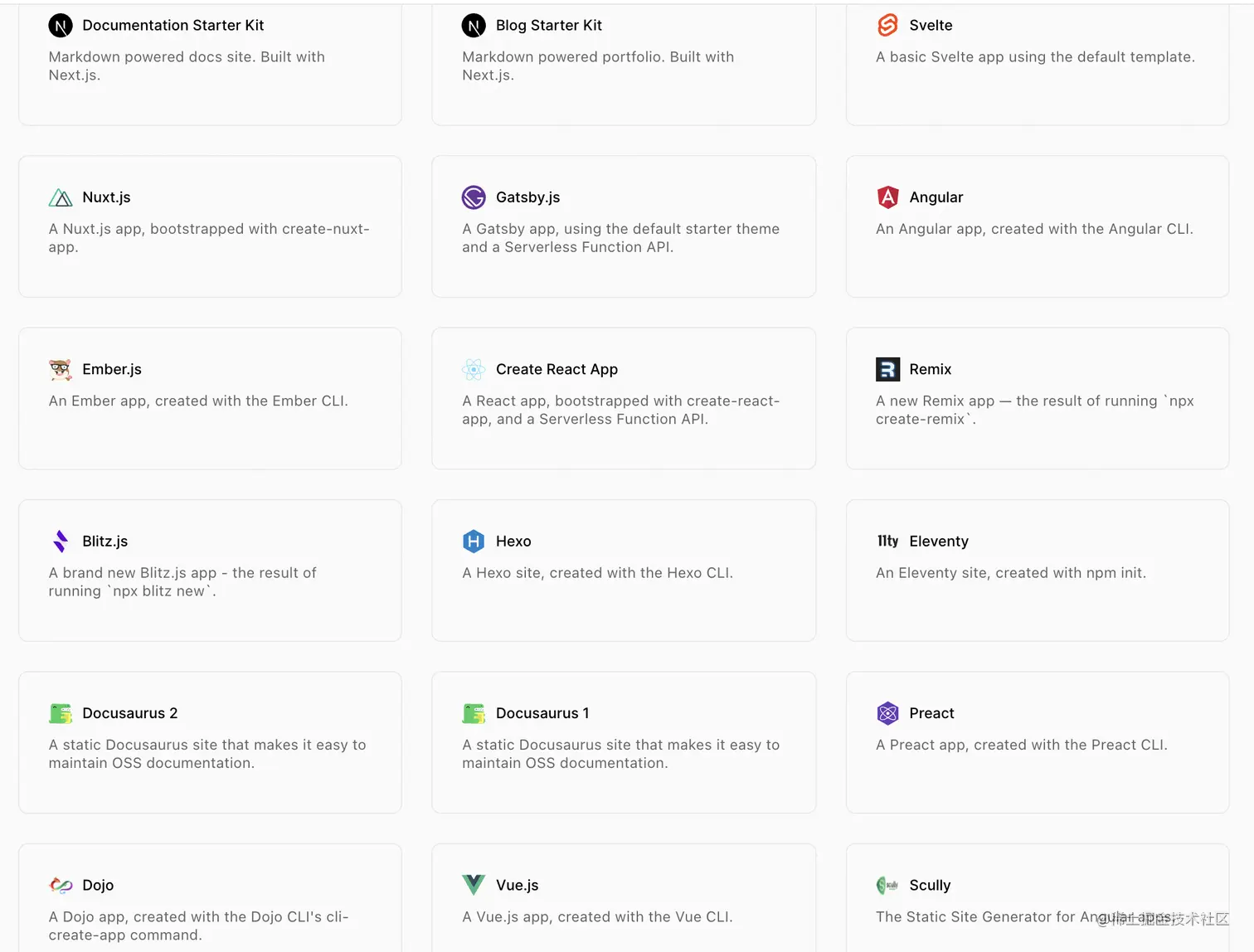This screenshot has width=1254, height=952.
Task: Choose the Docusaurus 1 template title
Action: (x=542, y=713)
